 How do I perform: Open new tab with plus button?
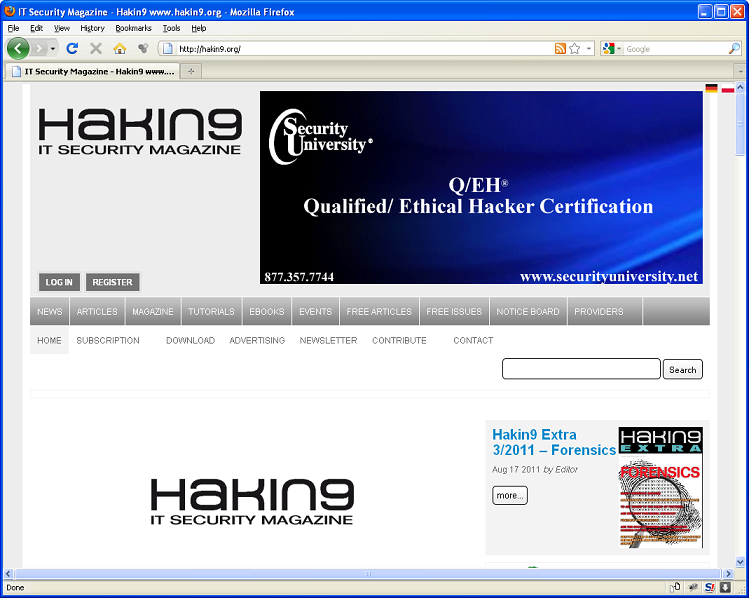coord(191,71)
